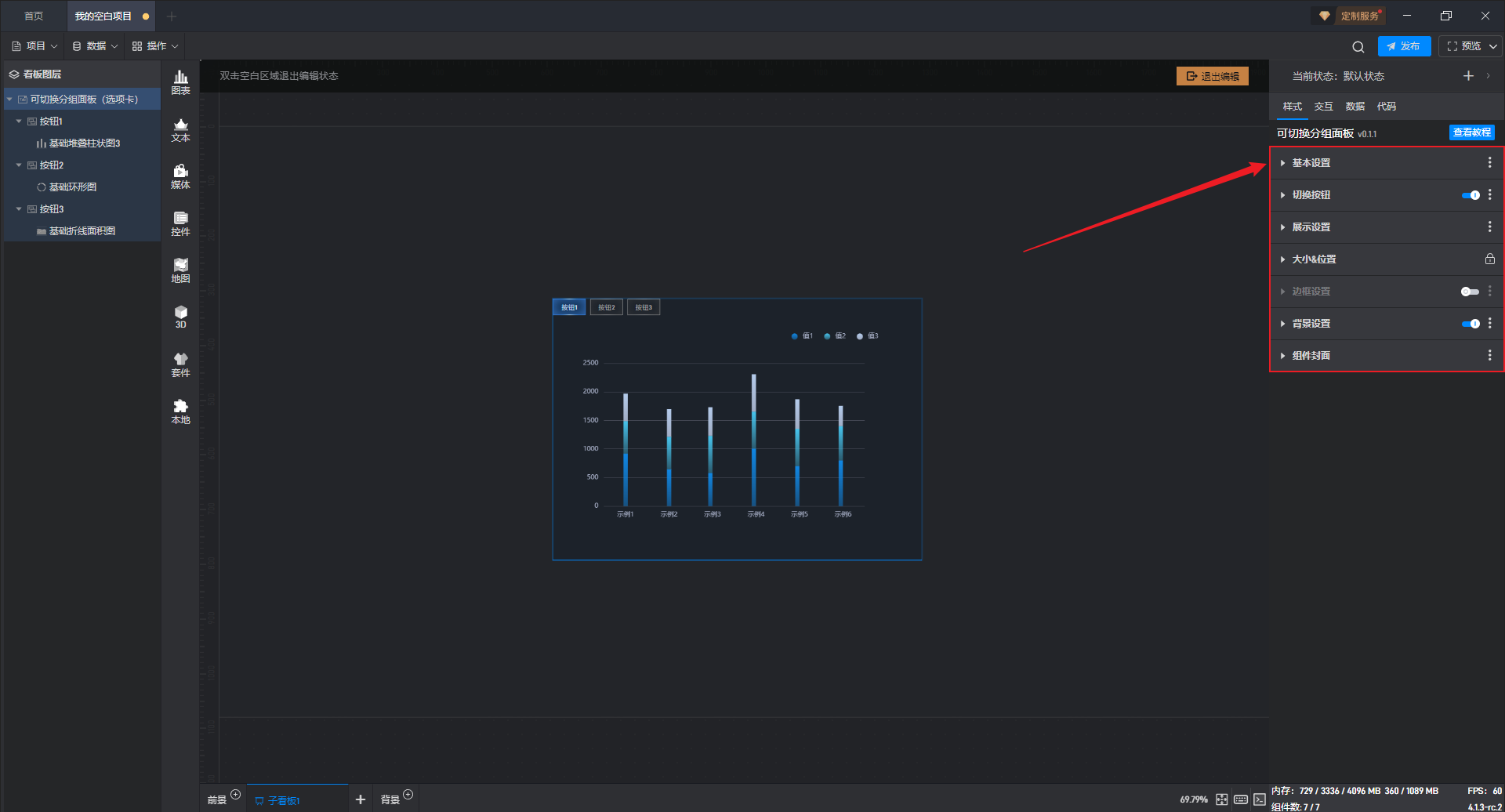Image resolution: width=1505 pixels, height=812 pixels.
Task: Switch canvas panel to 按钮2
Action: tap(606, 307)
